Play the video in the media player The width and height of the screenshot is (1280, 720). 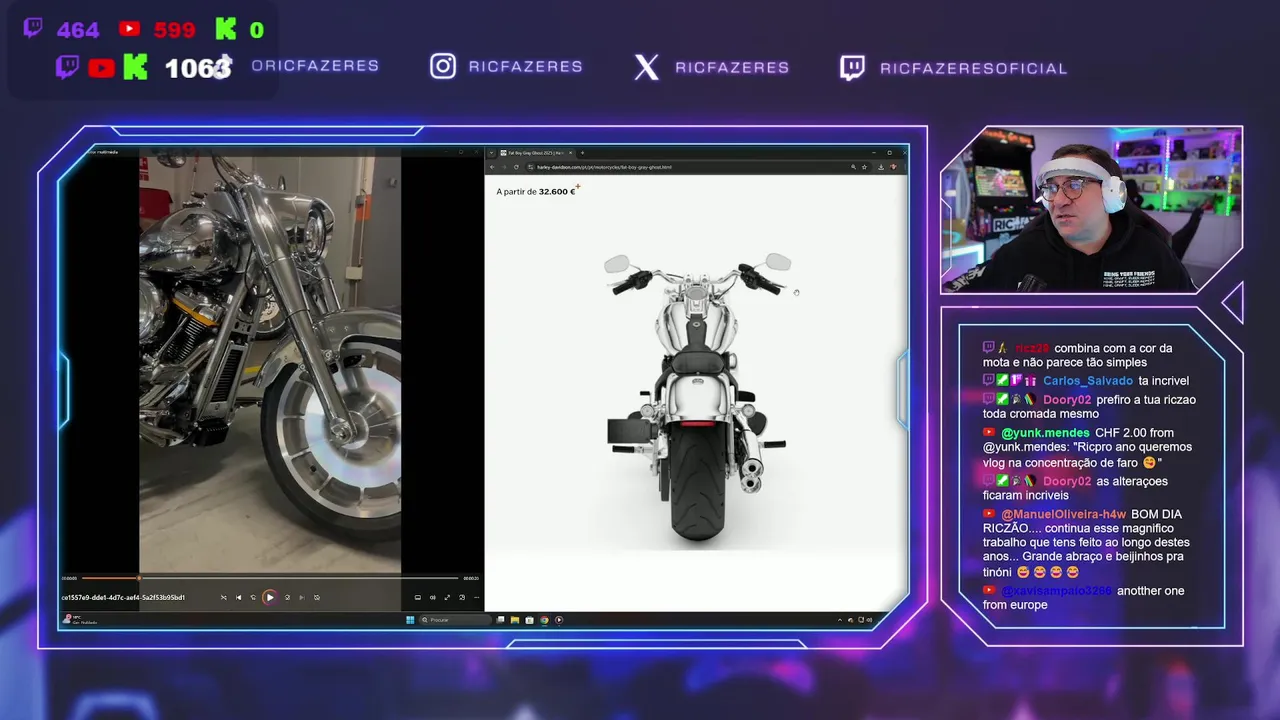(269, 597)
